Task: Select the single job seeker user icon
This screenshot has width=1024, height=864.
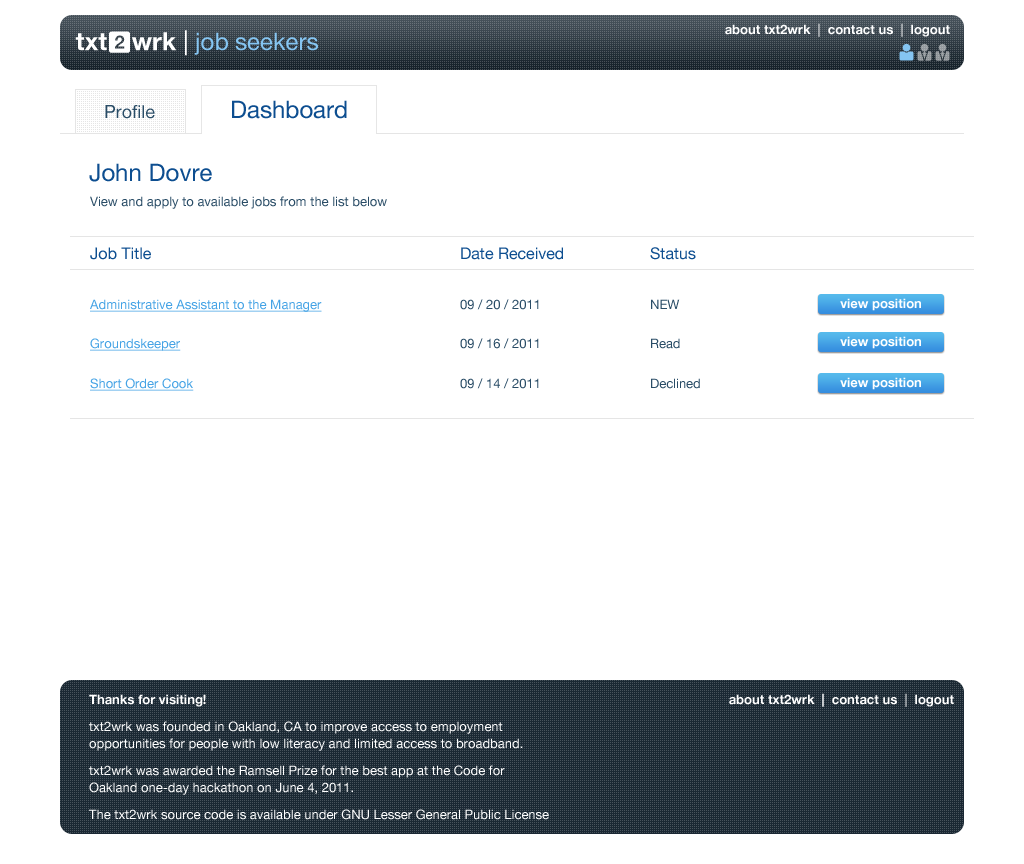Action: click(906, 53)
